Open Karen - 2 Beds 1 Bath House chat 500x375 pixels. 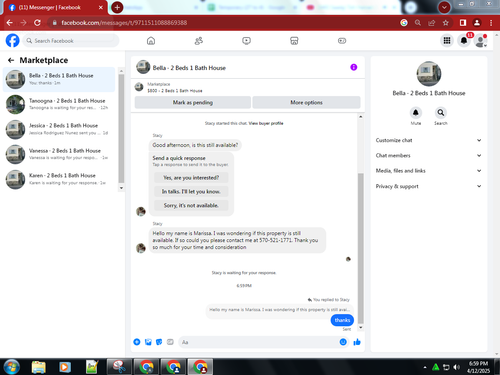[x=59, y=179]
